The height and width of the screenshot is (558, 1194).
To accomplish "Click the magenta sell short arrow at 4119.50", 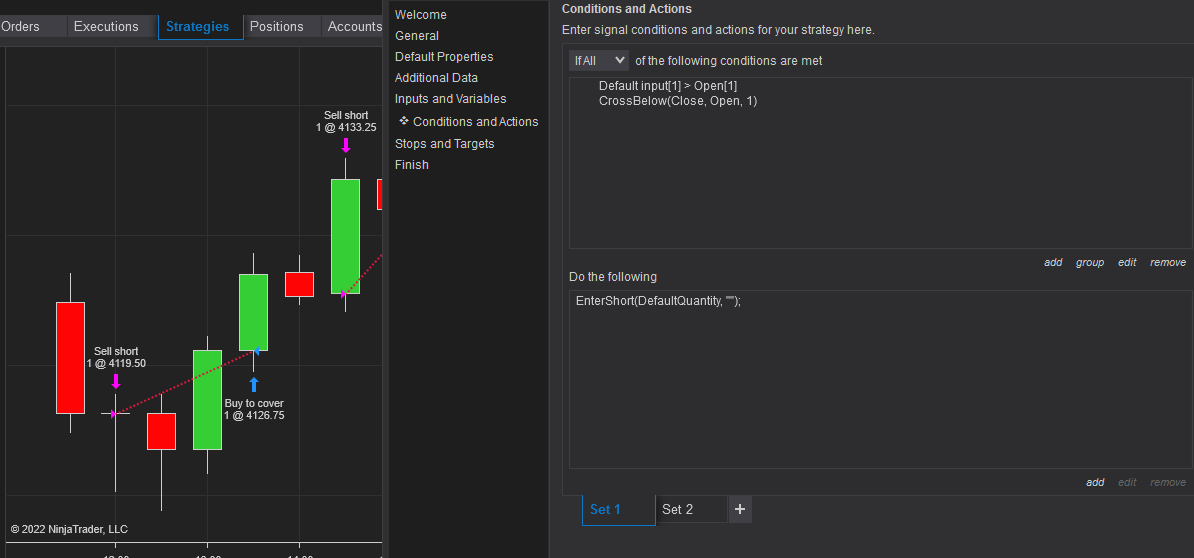I will point(116,381).
